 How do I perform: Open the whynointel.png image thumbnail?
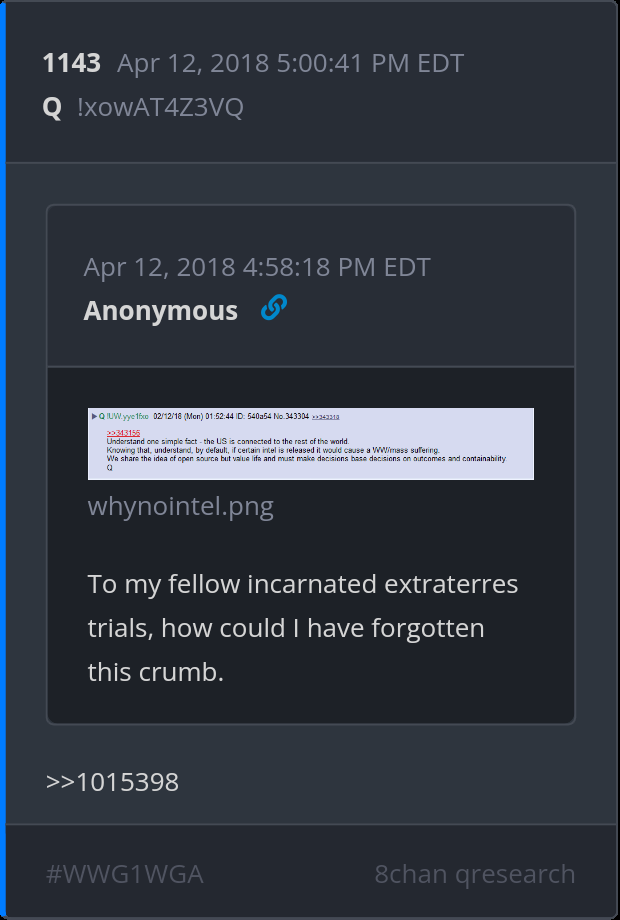(311, 444)
